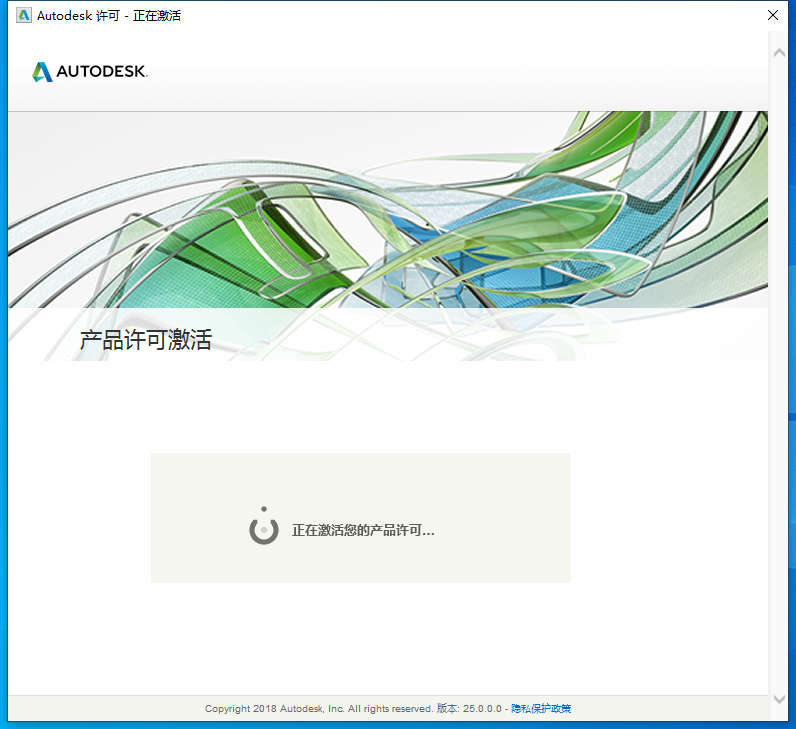Click the AUTODESK wordmark text
Screen dimensions: 796x729
102,72
